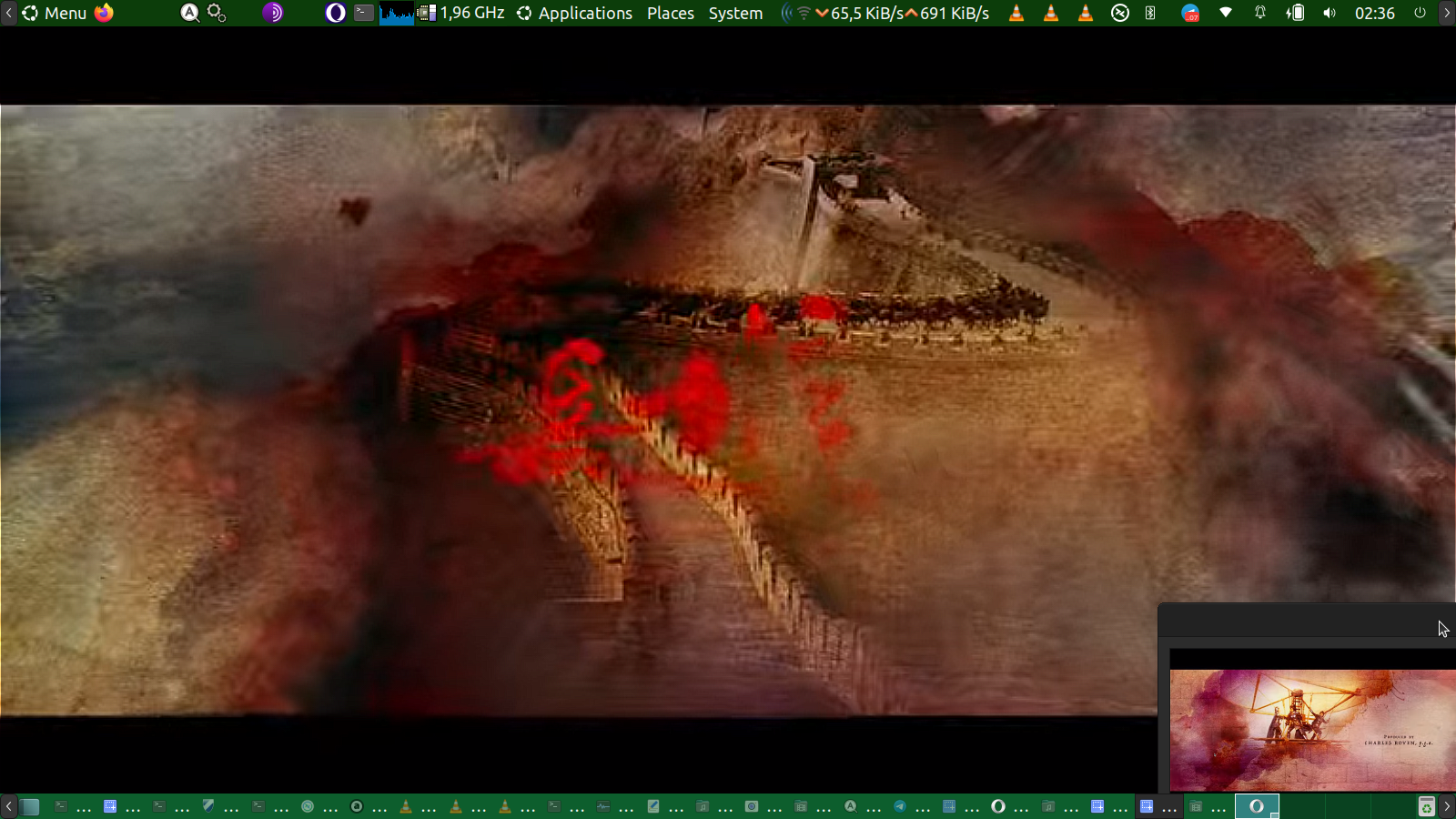Click the second VLC cone tray icon
The image size is (1456, 819).
tap(1051, 13)
